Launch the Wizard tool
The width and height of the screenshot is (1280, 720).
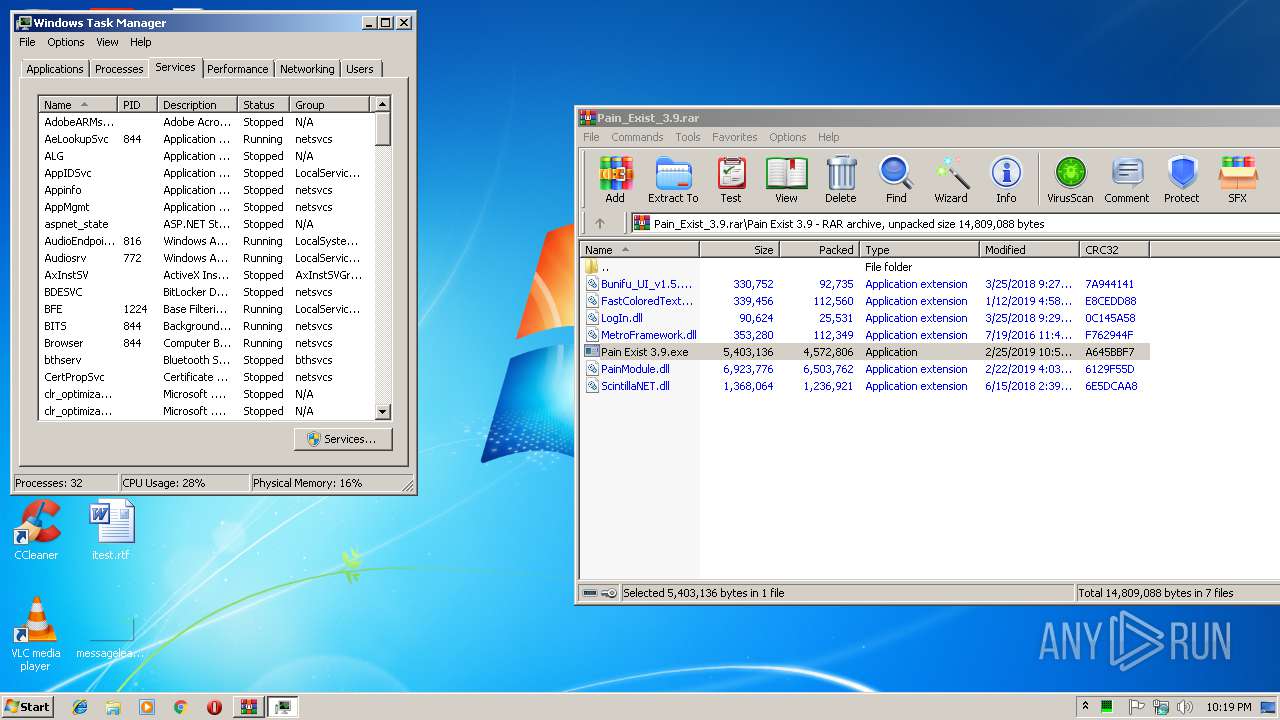[x=951, y=180]
